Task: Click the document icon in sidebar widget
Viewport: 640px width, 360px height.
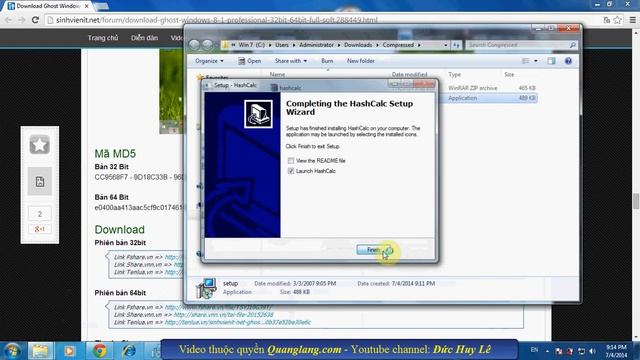Action: 40,181
